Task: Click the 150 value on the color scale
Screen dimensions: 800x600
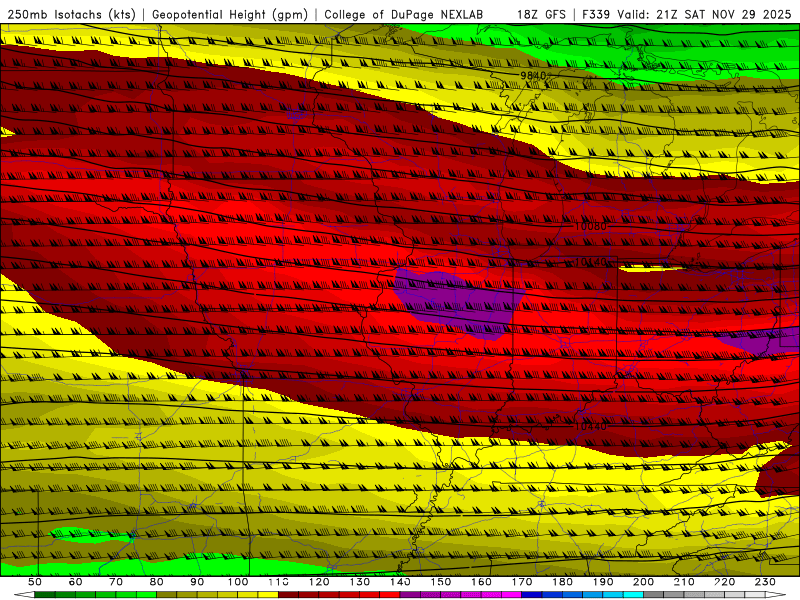Action: point(441,582)
